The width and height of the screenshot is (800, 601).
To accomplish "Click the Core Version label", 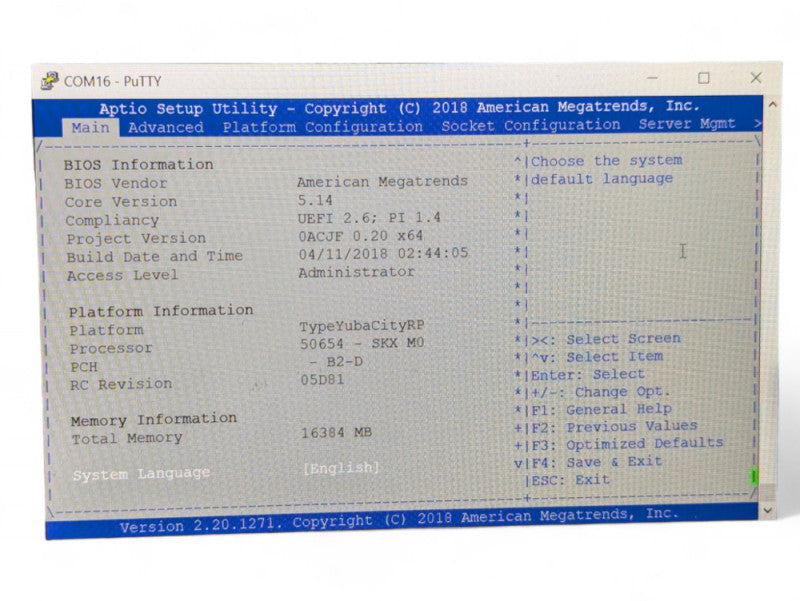I will [x=121, y=202].
